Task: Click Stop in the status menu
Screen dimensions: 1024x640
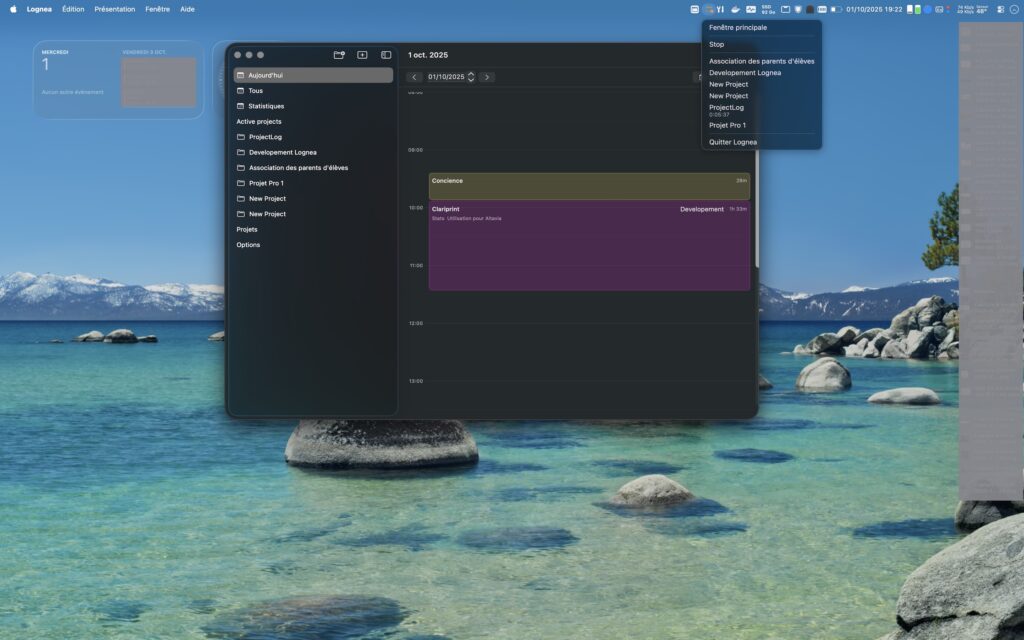Action: (717, 44)
